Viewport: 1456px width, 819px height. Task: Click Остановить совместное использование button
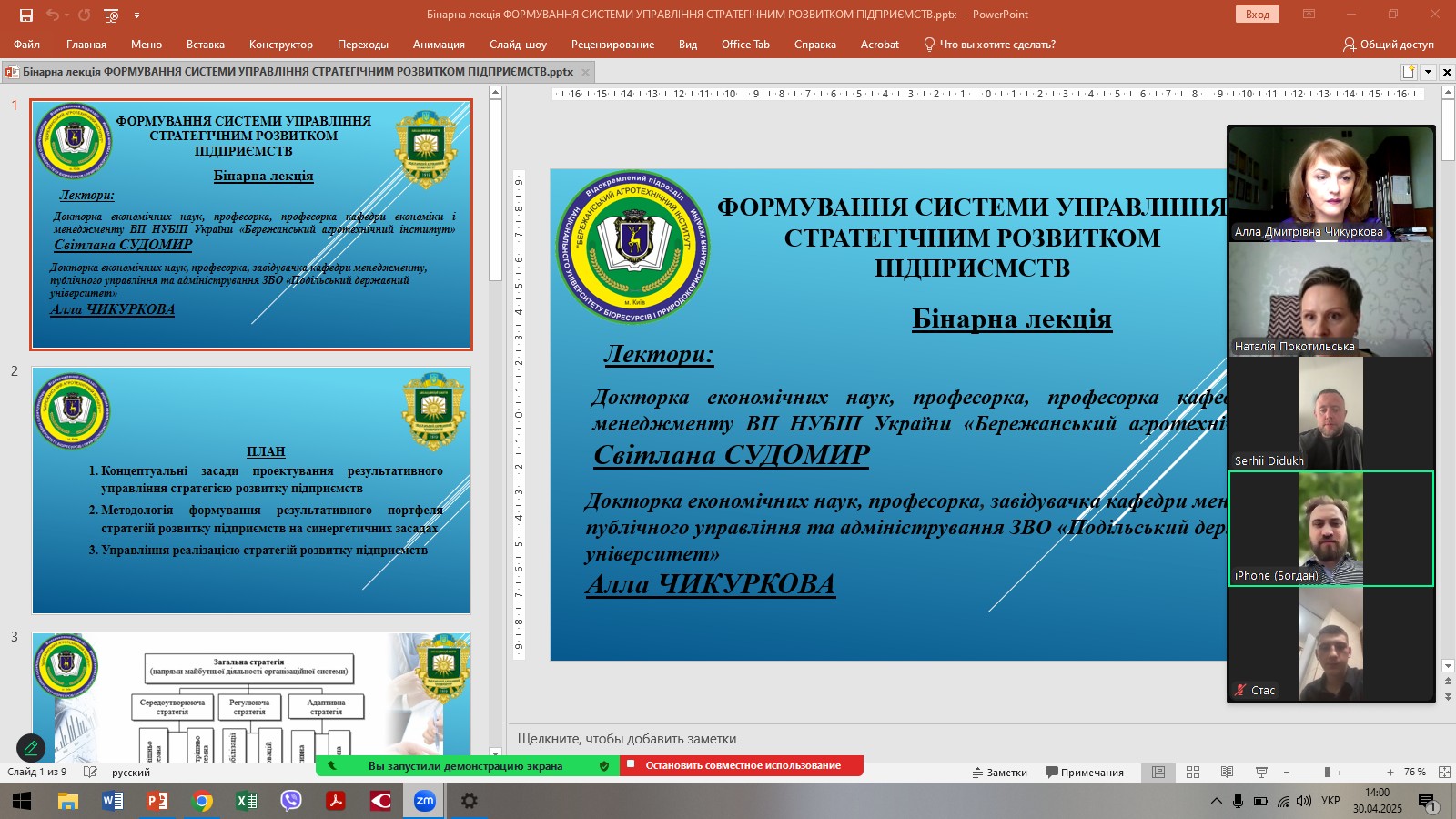click(x=742, y=765)
